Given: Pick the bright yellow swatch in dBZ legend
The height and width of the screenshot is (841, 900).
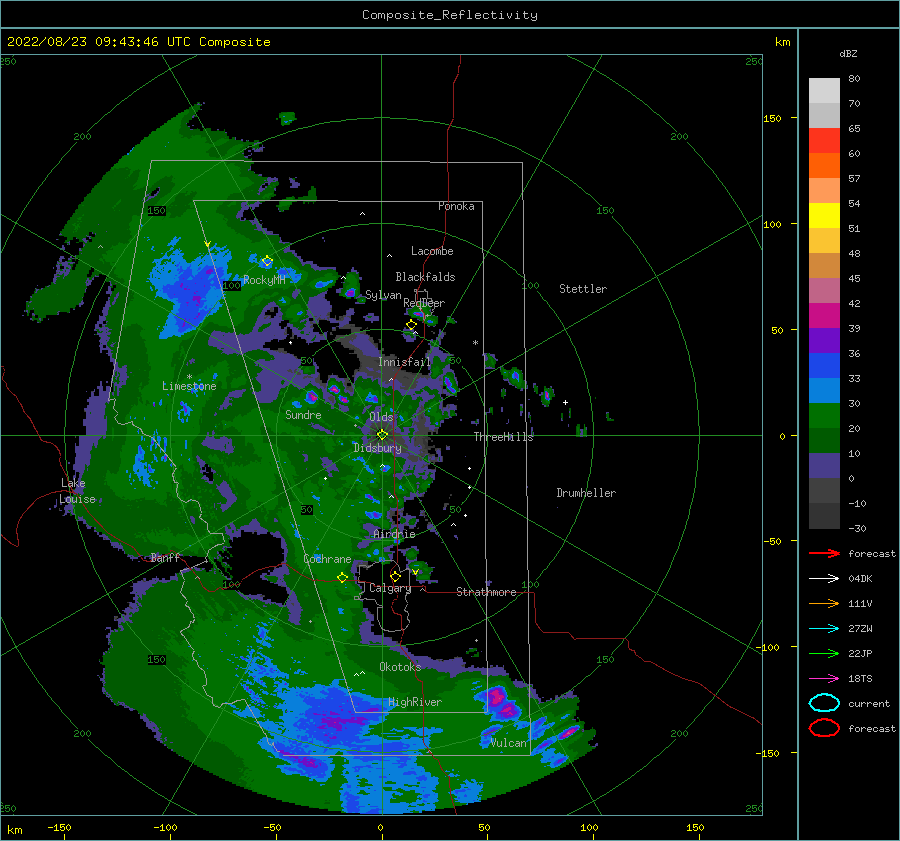Looking at the screenshot, I should pyautogui.click(x=824, y=215).
